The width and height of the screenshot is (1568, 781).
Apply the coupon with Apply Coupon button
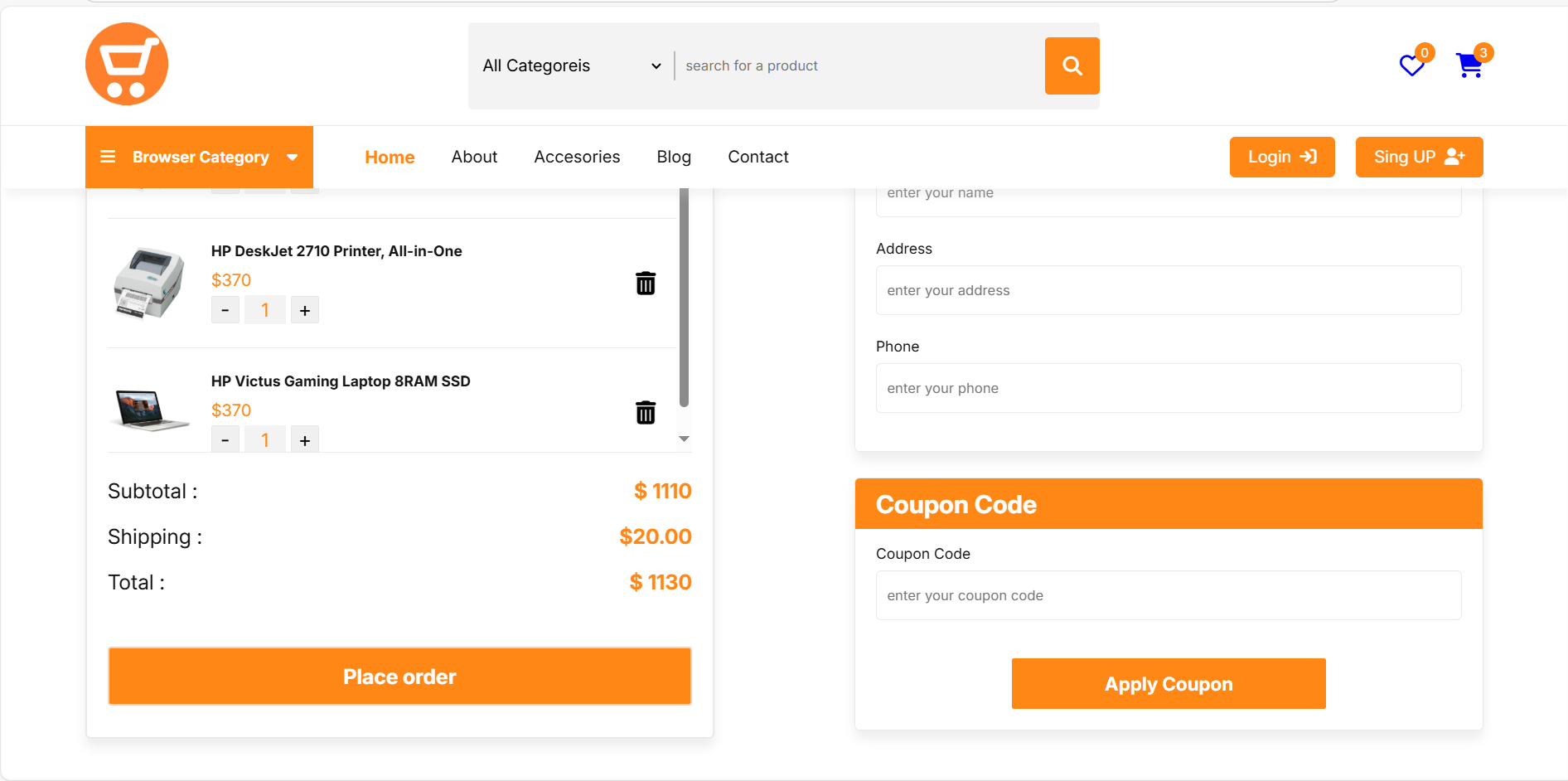pos(1168,683)
